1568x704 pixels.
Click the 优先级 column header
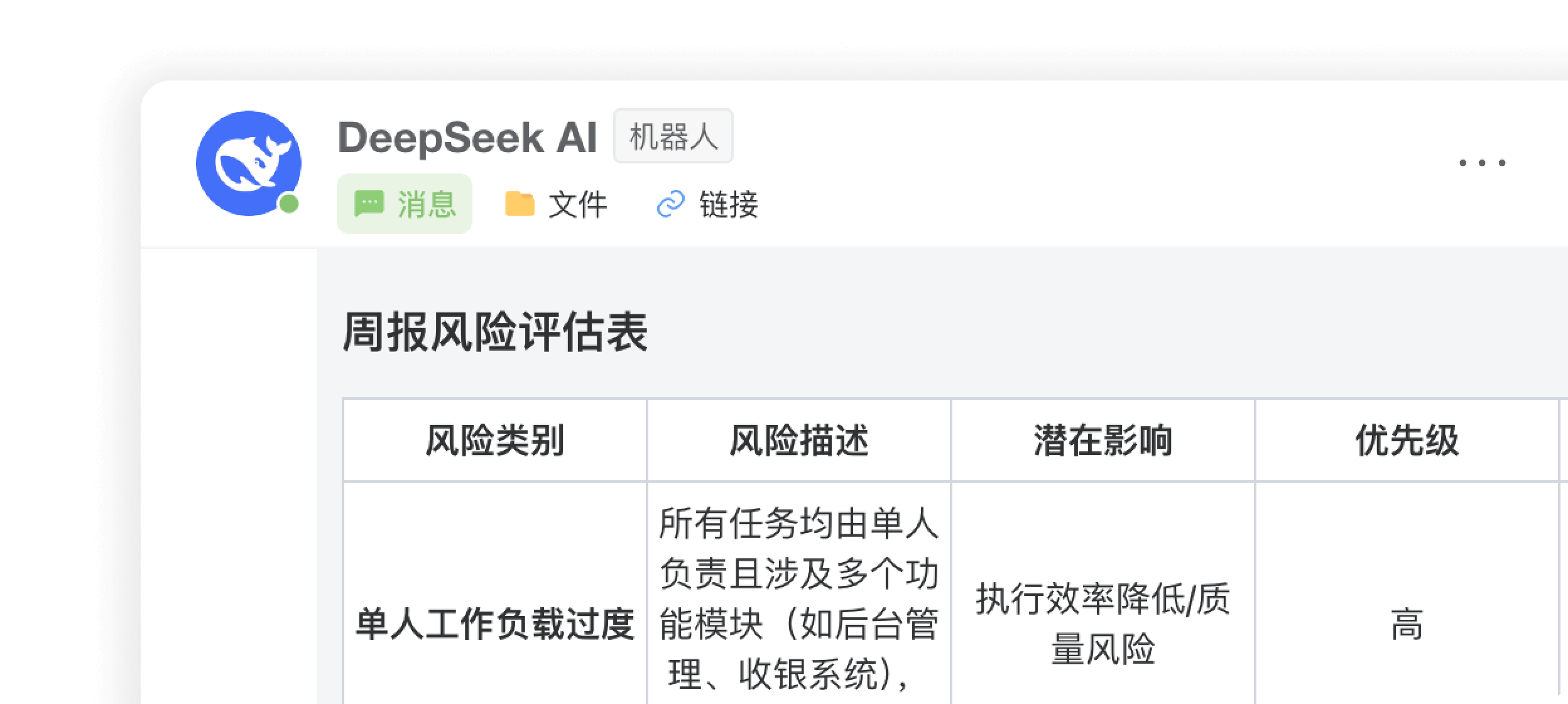tap(1407, 440)
